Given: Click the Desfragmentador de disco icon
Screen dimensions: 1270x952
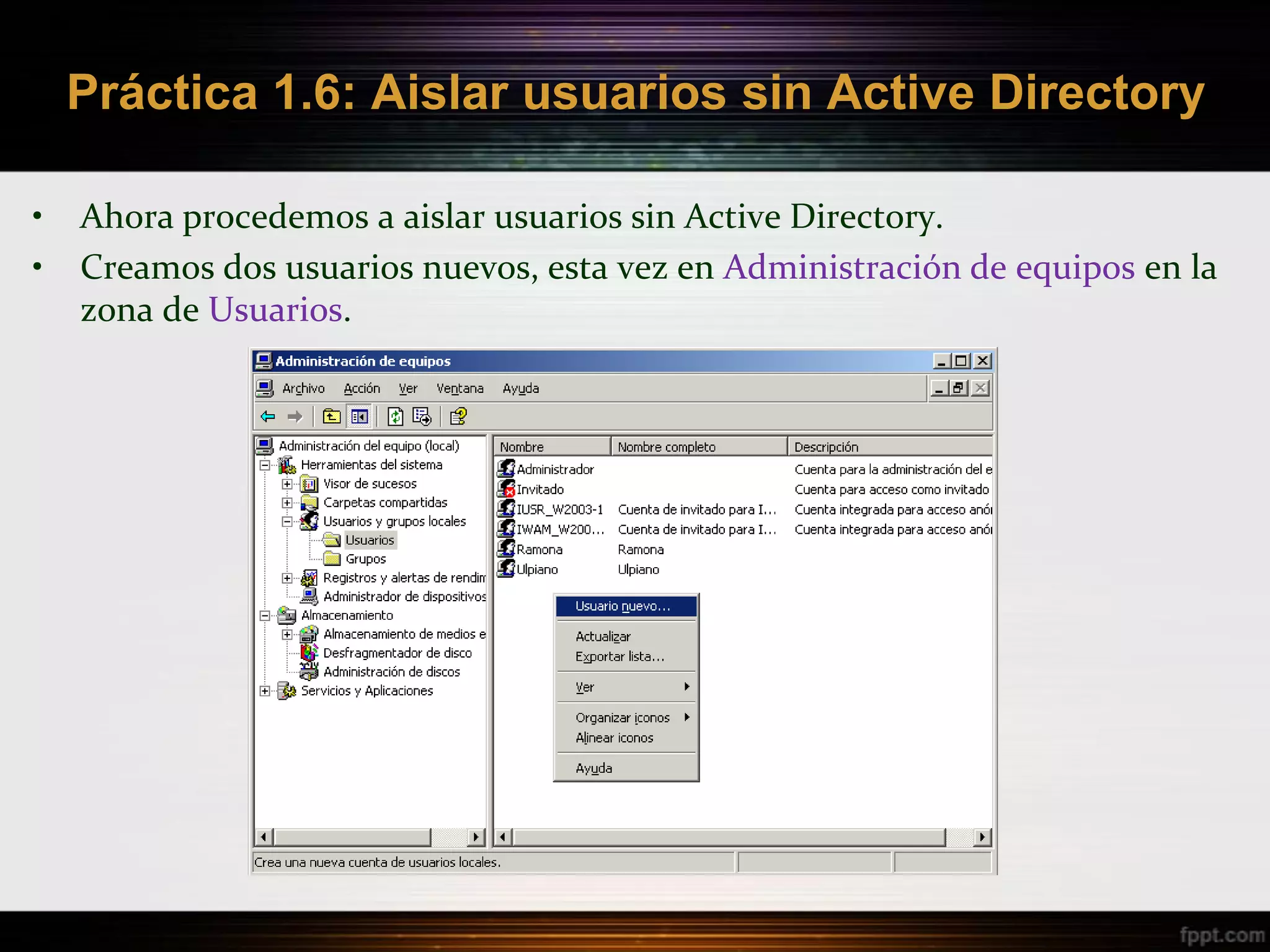Looking at the screenshot, I should tap(309, 652).
